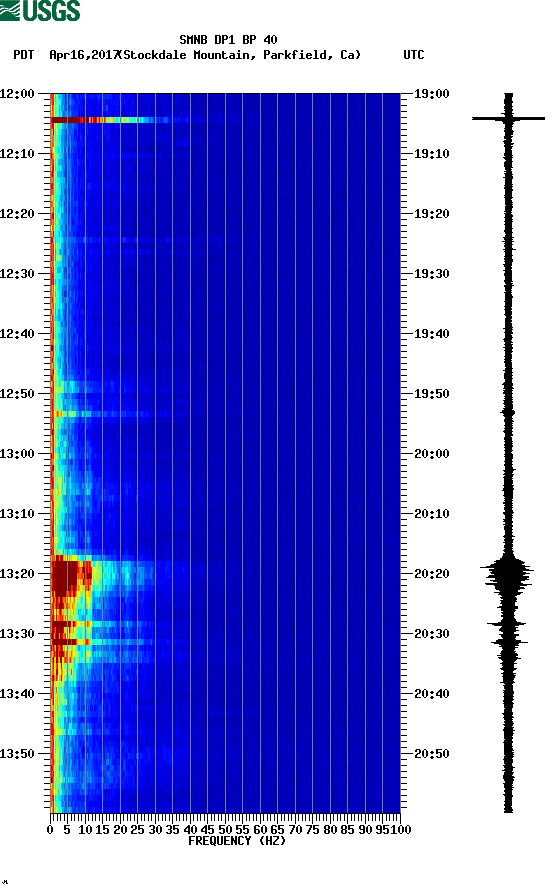Click the "12:40" PDT time label
Screen dimensions: 552x893
tap(17, 333)
